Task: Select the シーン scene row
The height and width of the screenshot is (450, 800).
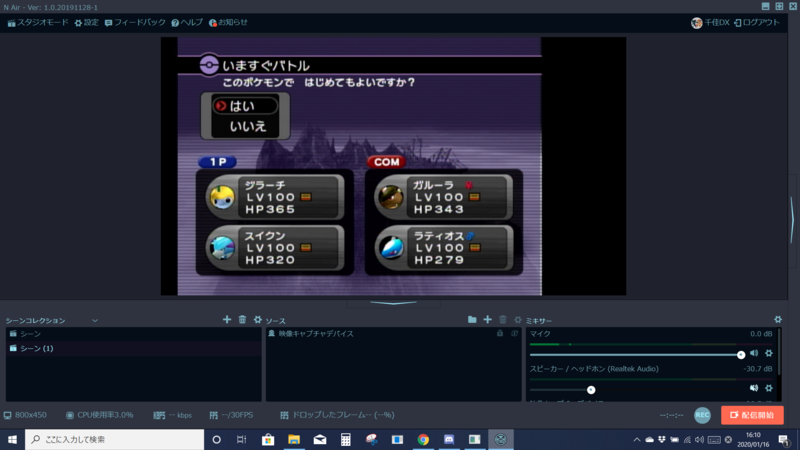Action: (x=134, y=334)
